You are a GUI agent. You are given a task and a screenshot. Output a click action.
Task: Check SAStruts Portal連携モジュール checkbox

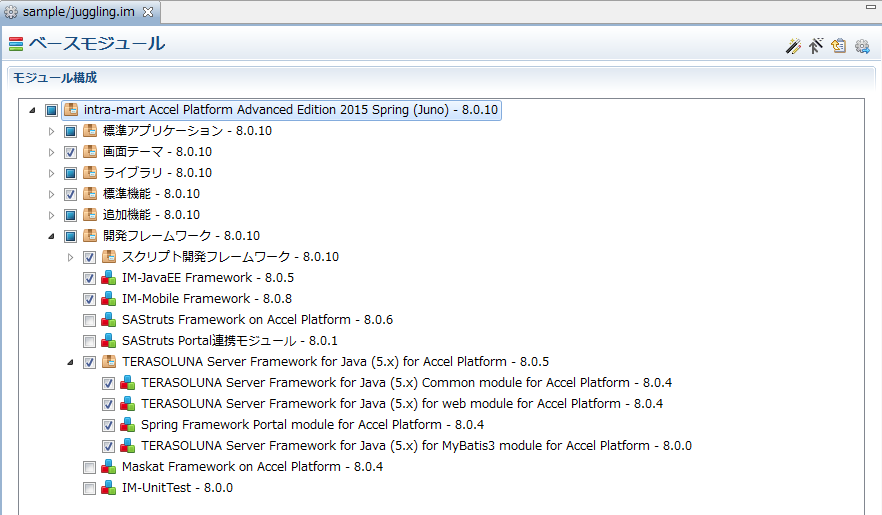89,341
